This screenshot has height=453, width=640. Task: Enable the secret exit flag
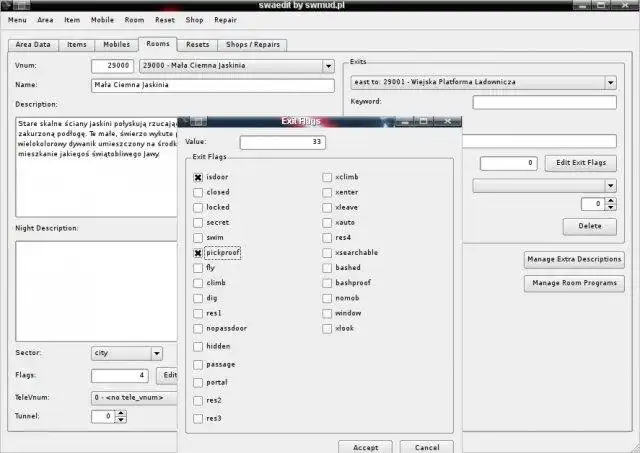point(198,222)
